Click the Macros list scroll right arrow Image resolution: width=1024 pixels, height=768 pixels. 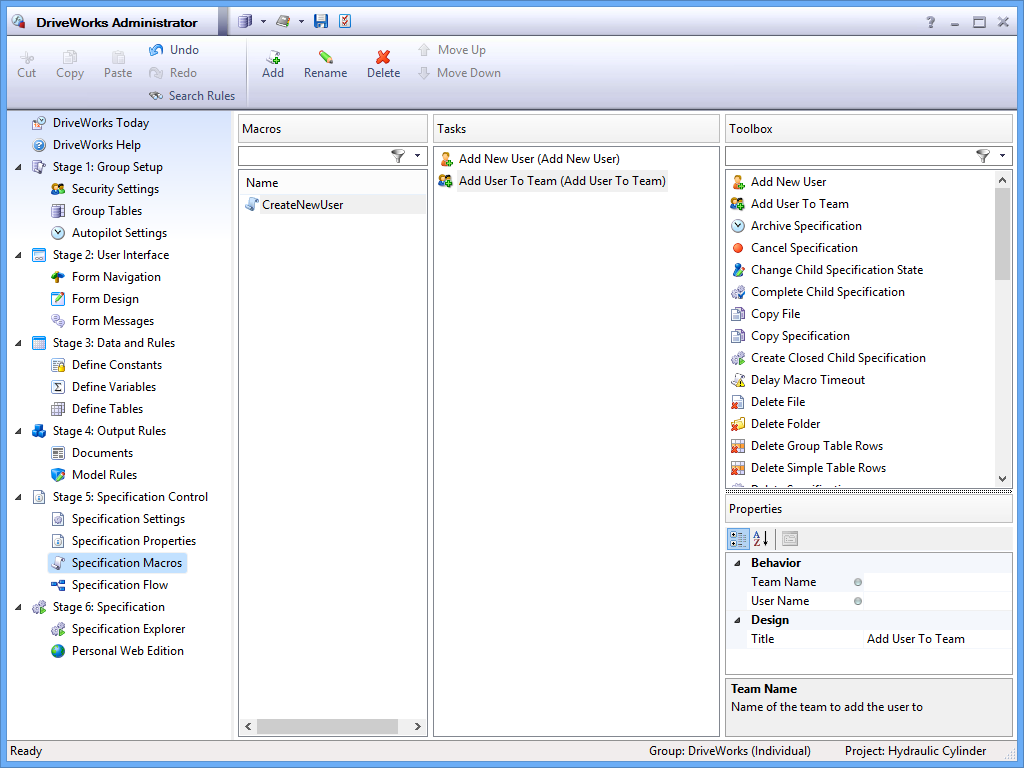(x=418, y=726)
